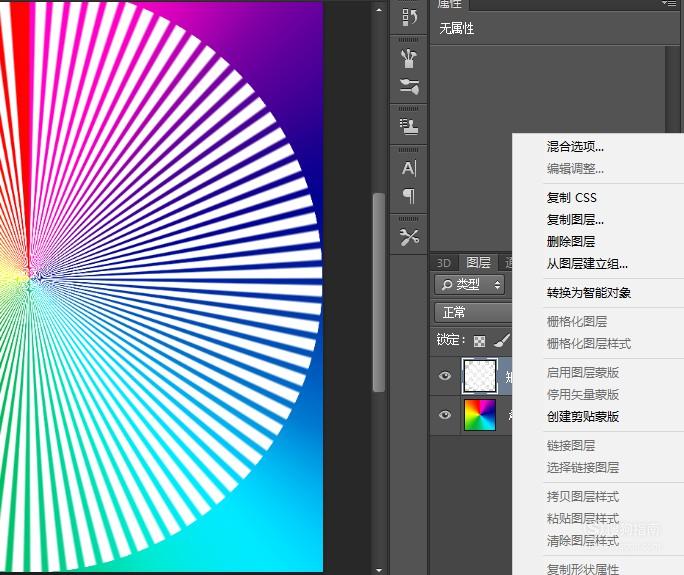Click the 清除图层样式 menu entry
684x575 pixels.
click(x=583, y=541)
